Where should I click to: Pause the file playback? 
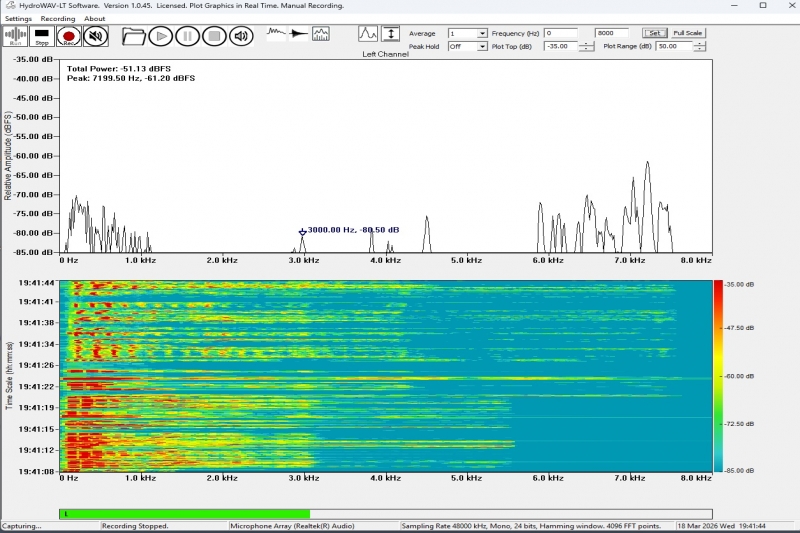click(x=187, y=36)
